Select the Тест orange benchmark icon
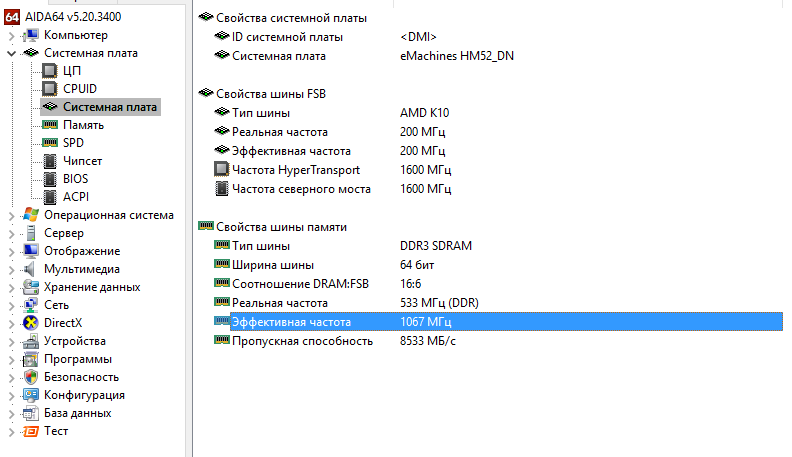This screenshot has height=457, width=792. [31, 431]
